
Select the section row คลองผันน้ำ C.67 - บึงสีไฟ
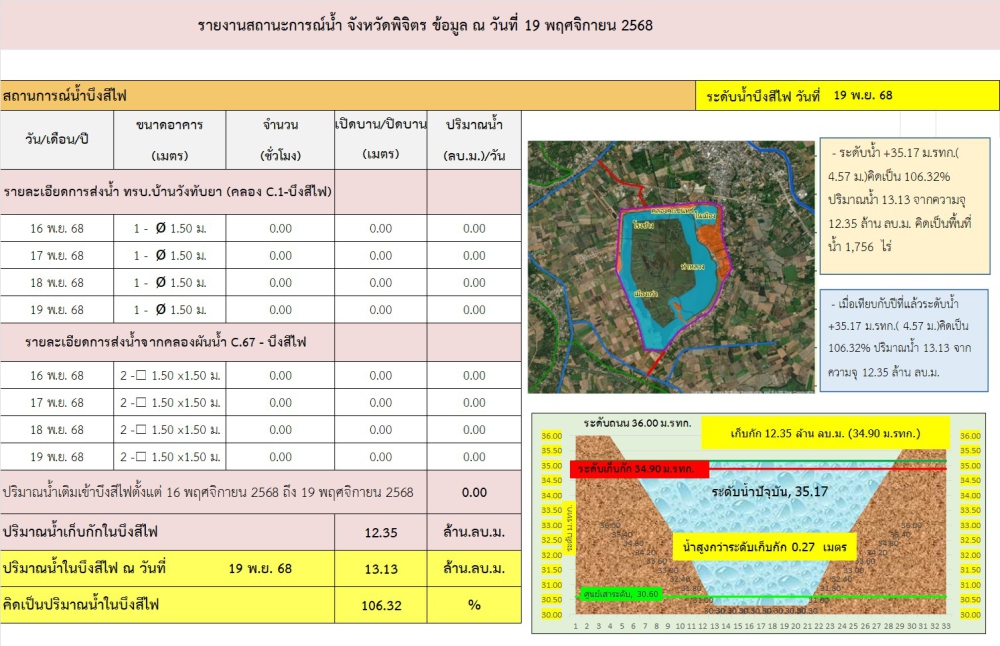tap(168, 342)
